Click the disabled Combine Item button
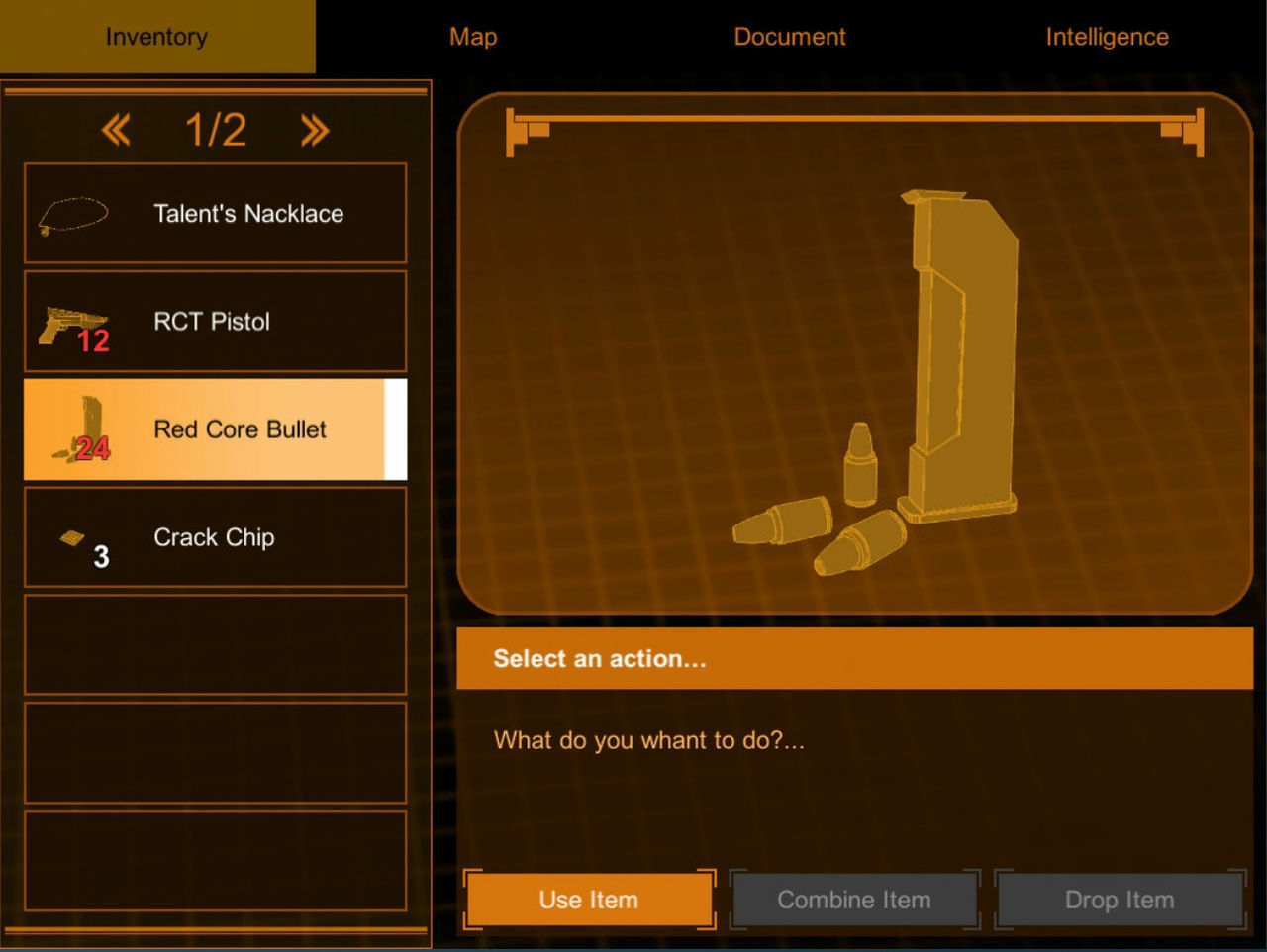 tap(854, 900)
